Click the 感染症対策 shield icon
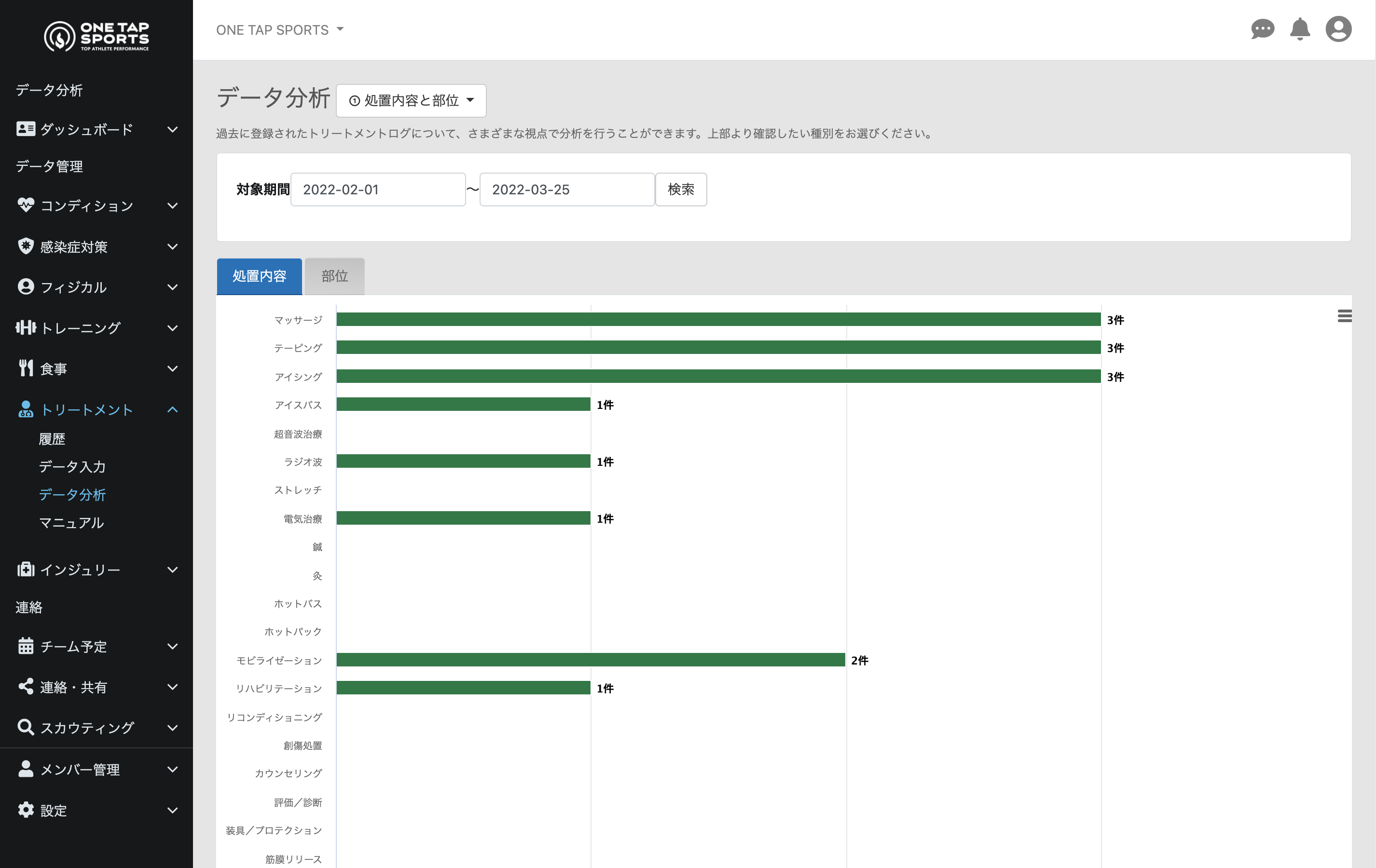Viewport: 1376px width, 868px height. (x=26, y=246)
